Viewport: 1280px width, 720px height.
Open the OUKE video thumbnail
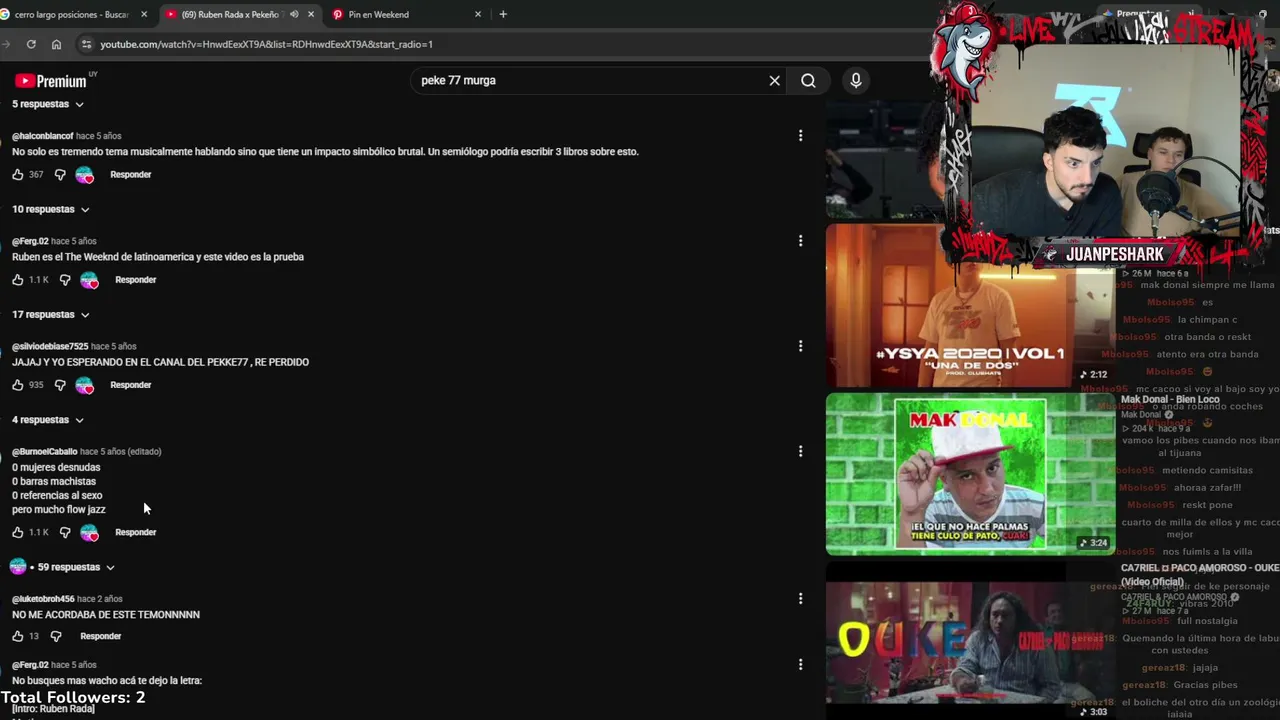point(970,640)
